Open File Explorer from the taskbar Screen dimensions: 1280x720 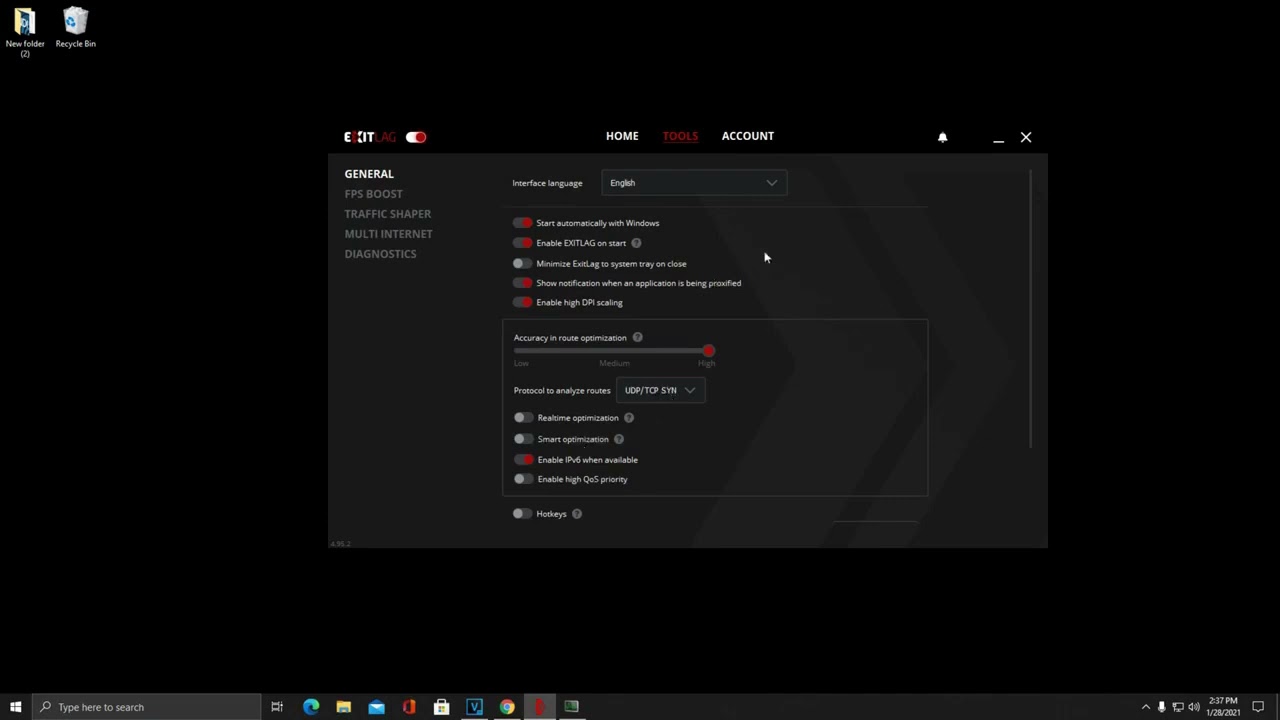344,707
